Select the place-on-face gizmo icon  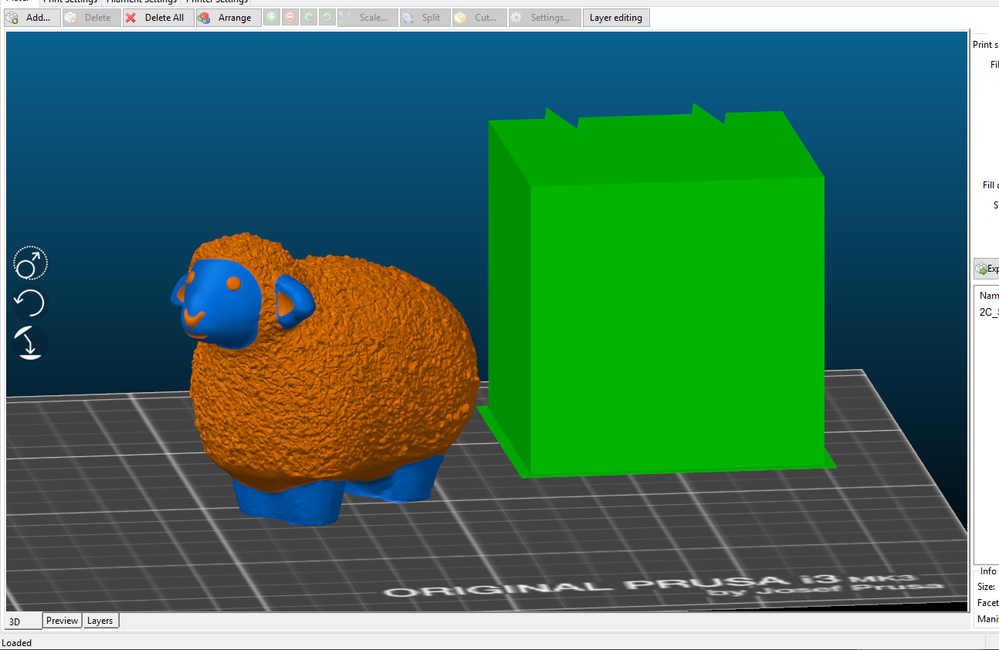coord(29,343)
